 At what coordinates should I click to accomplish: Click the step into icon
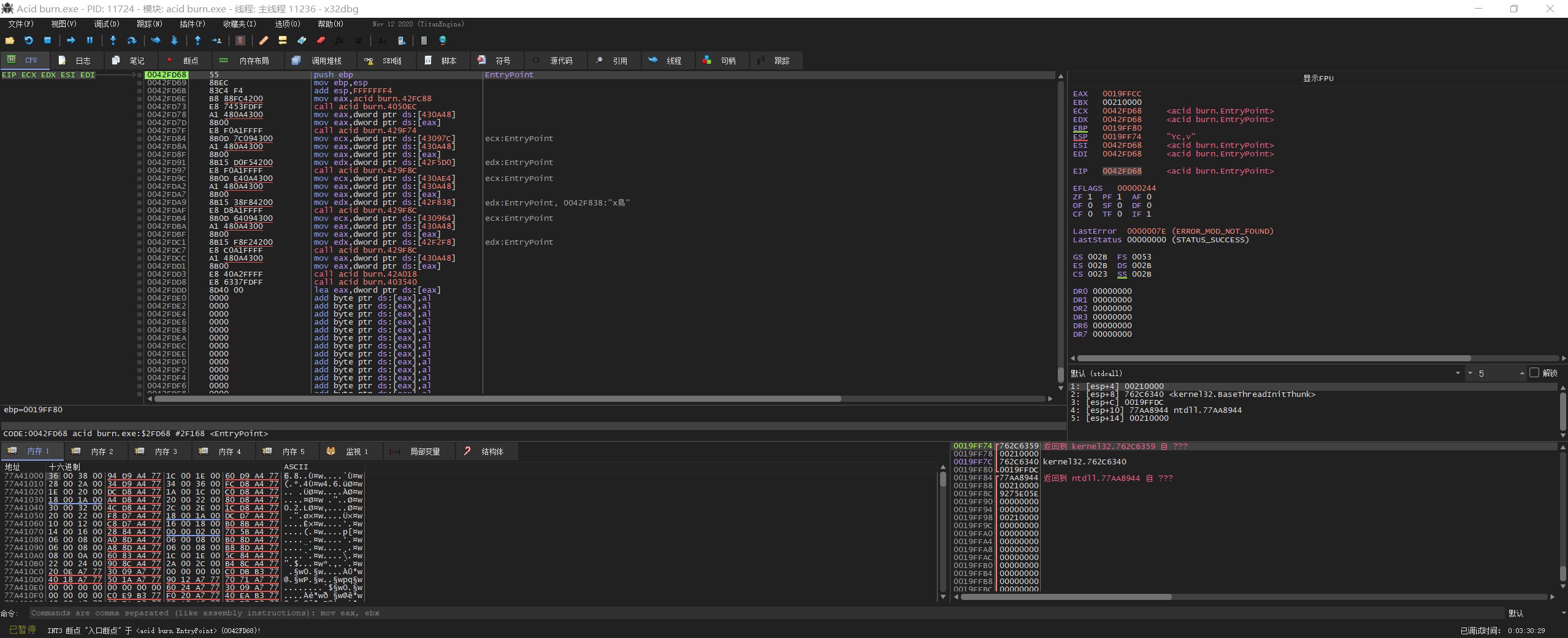(x=113, y=40)
